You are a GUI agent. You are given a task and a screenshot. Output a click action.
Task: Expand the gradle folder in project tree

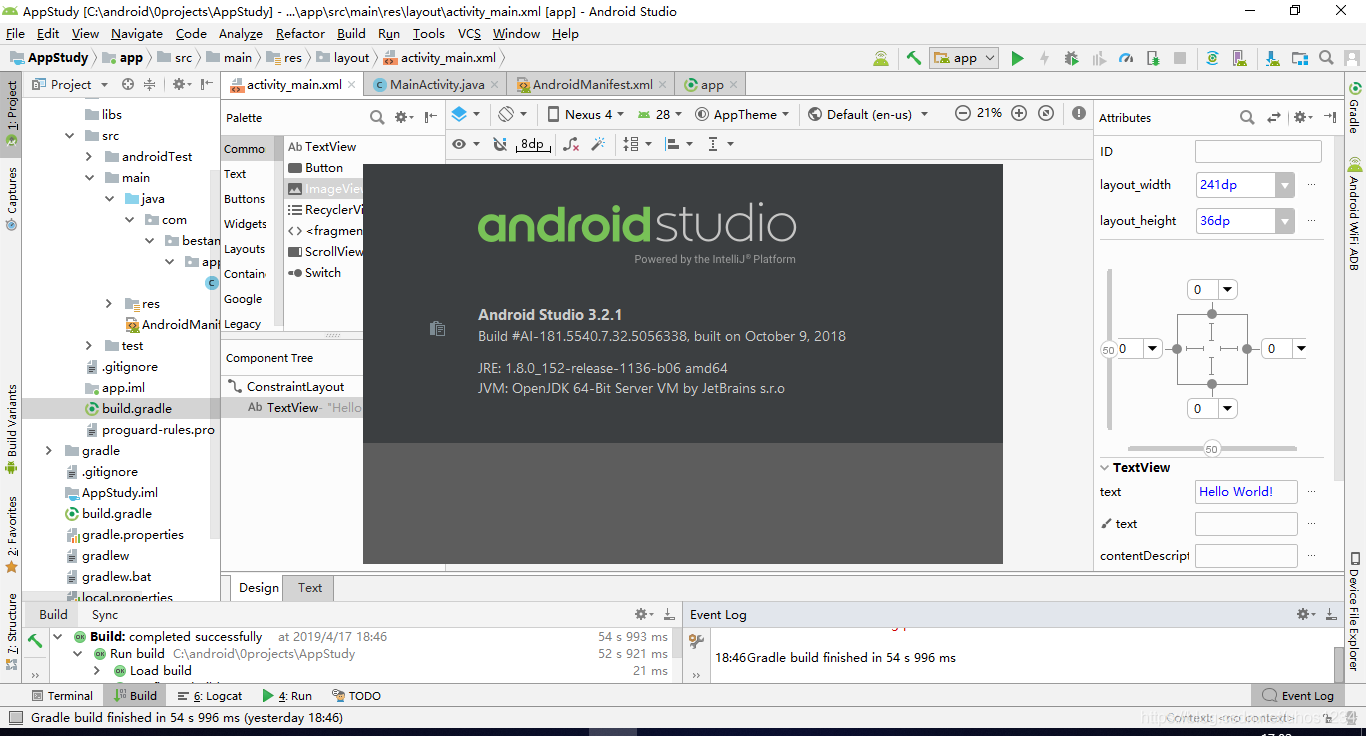pyautogui.click(x=48, y=451)
